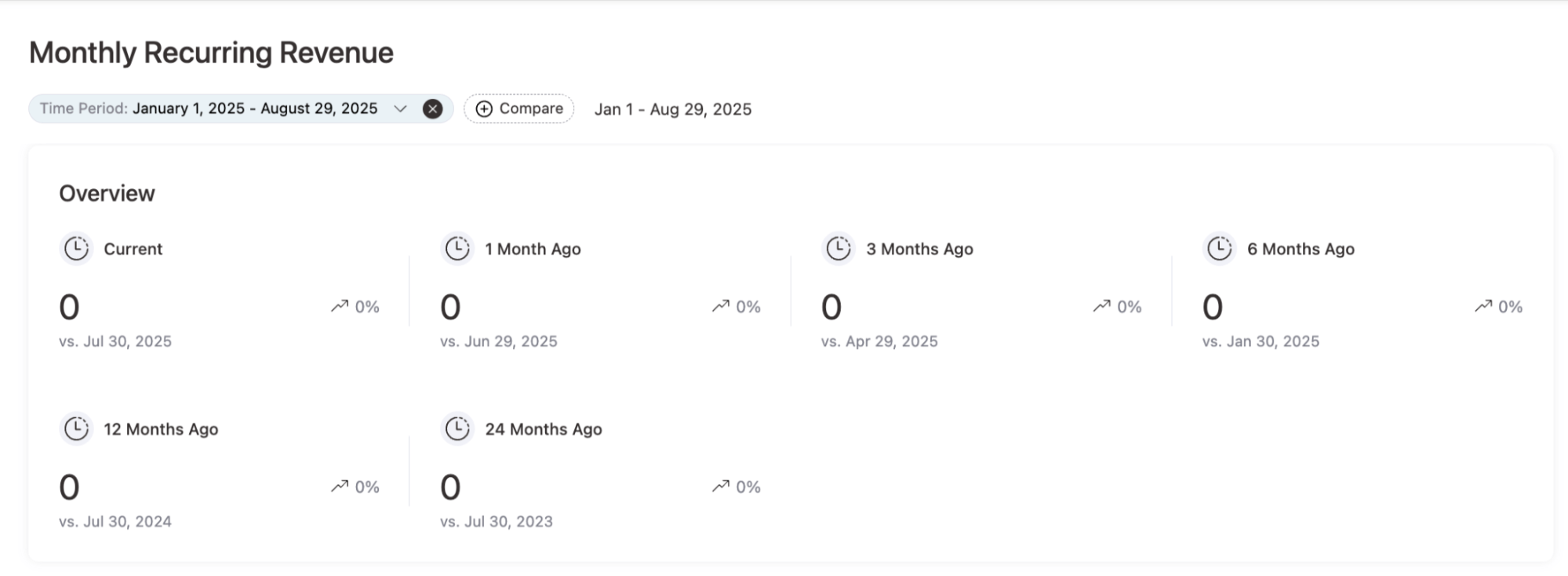Click the Overview section heading

pyautogui.click(x=107, y=192)
